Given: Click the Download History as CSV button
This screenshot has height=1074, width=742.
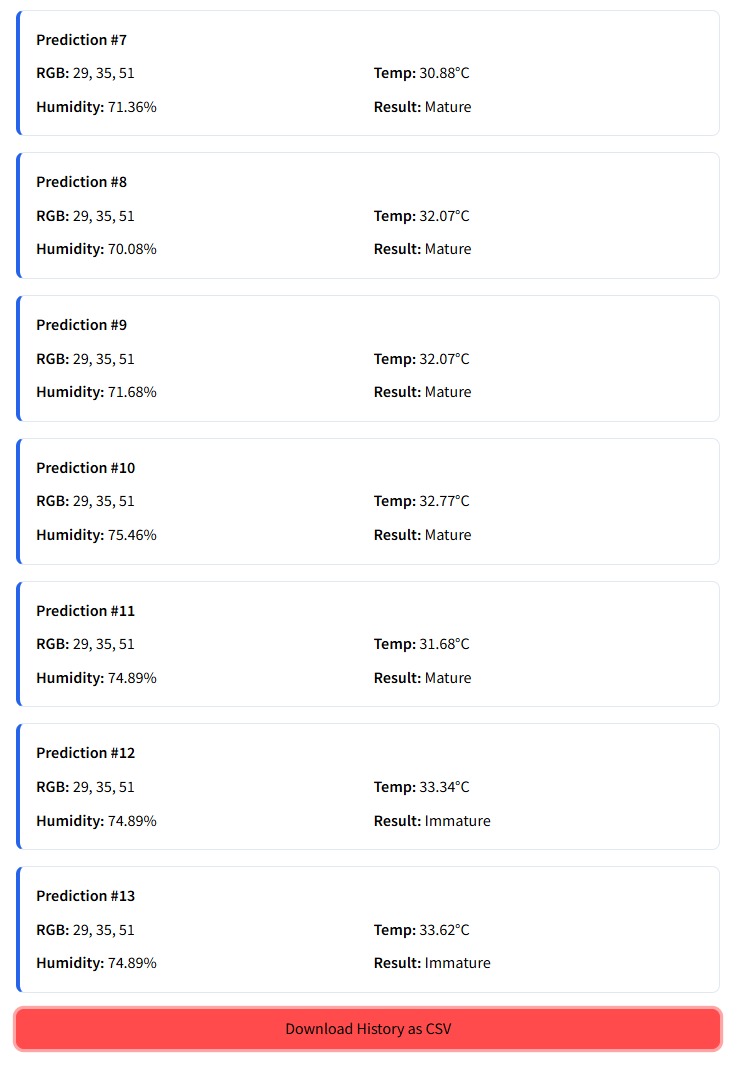Looking at the screenshot, I should pos(368,1029).
